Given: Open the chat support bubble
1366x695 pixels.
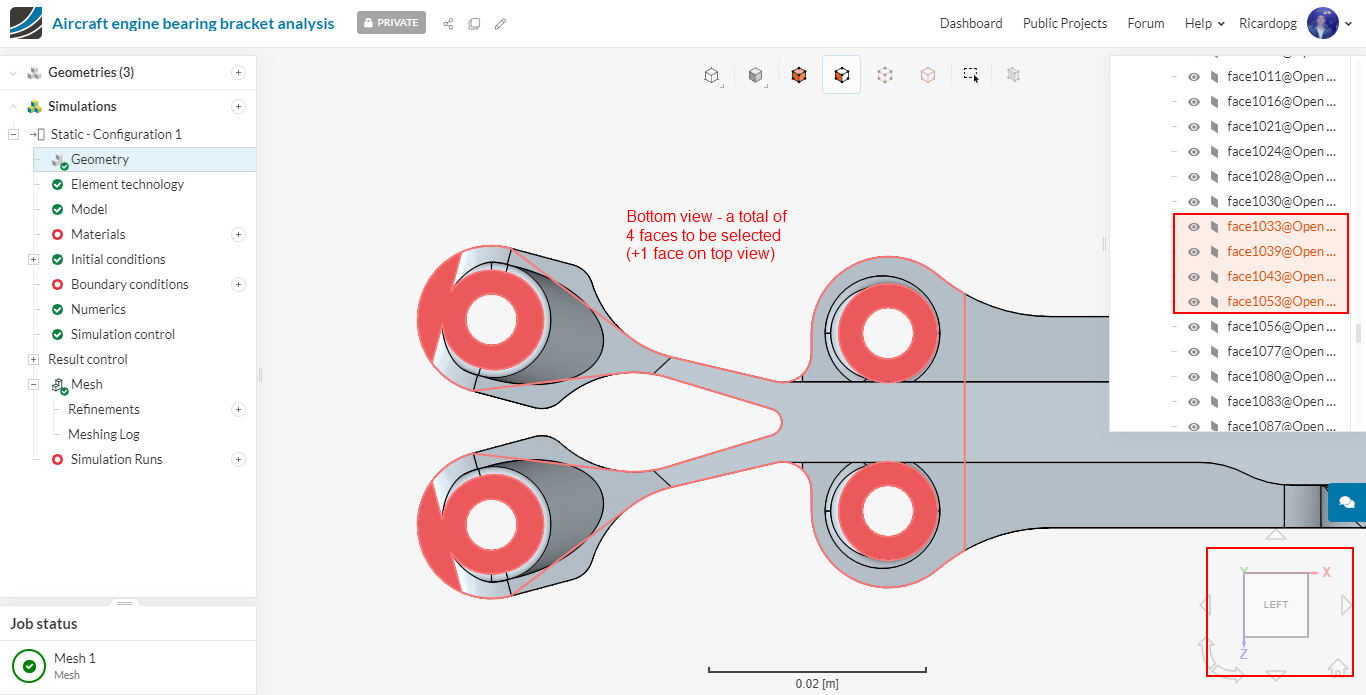Looking at the screenshot, I should pyautogui.click(x=1346, y=502).
